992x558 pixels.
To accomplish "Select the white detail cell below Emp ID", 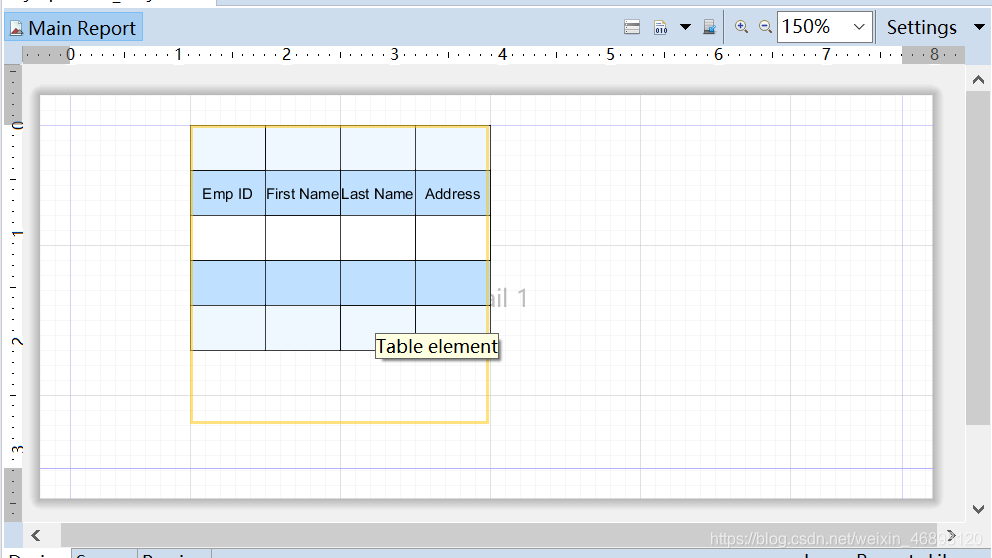I will click(228, 239).
